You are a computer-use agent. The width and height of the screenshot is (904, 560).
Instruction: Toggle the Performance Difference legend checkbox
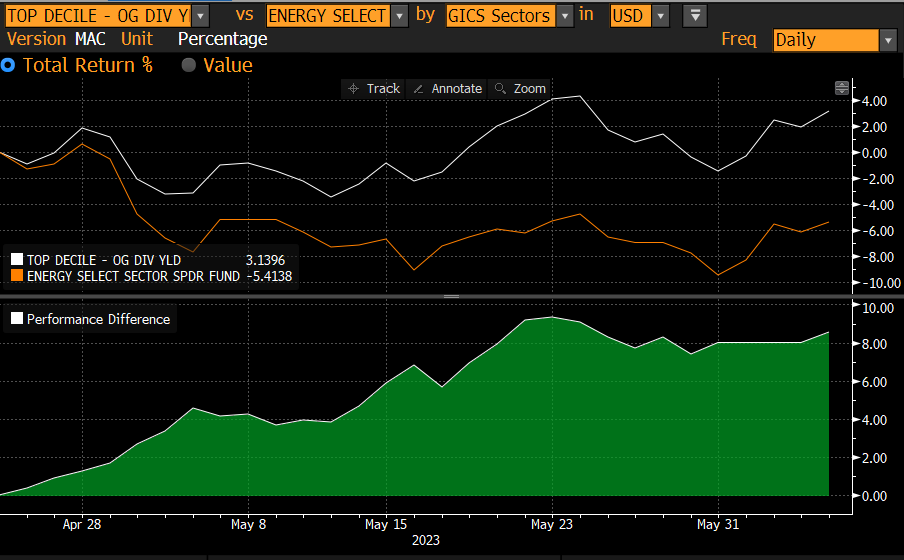click(17, 318)
